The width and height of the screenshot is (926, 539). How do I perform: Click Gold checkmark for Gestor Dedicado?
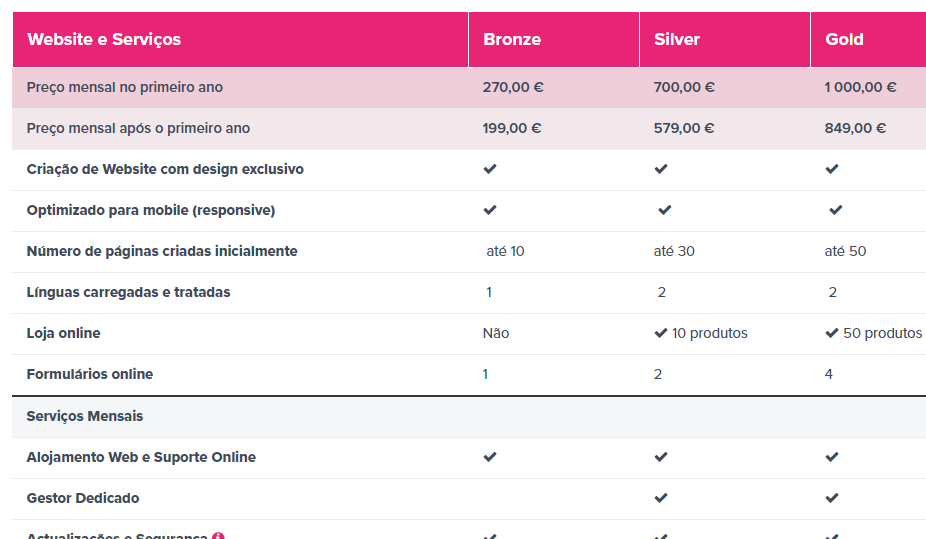pos(832,498)
